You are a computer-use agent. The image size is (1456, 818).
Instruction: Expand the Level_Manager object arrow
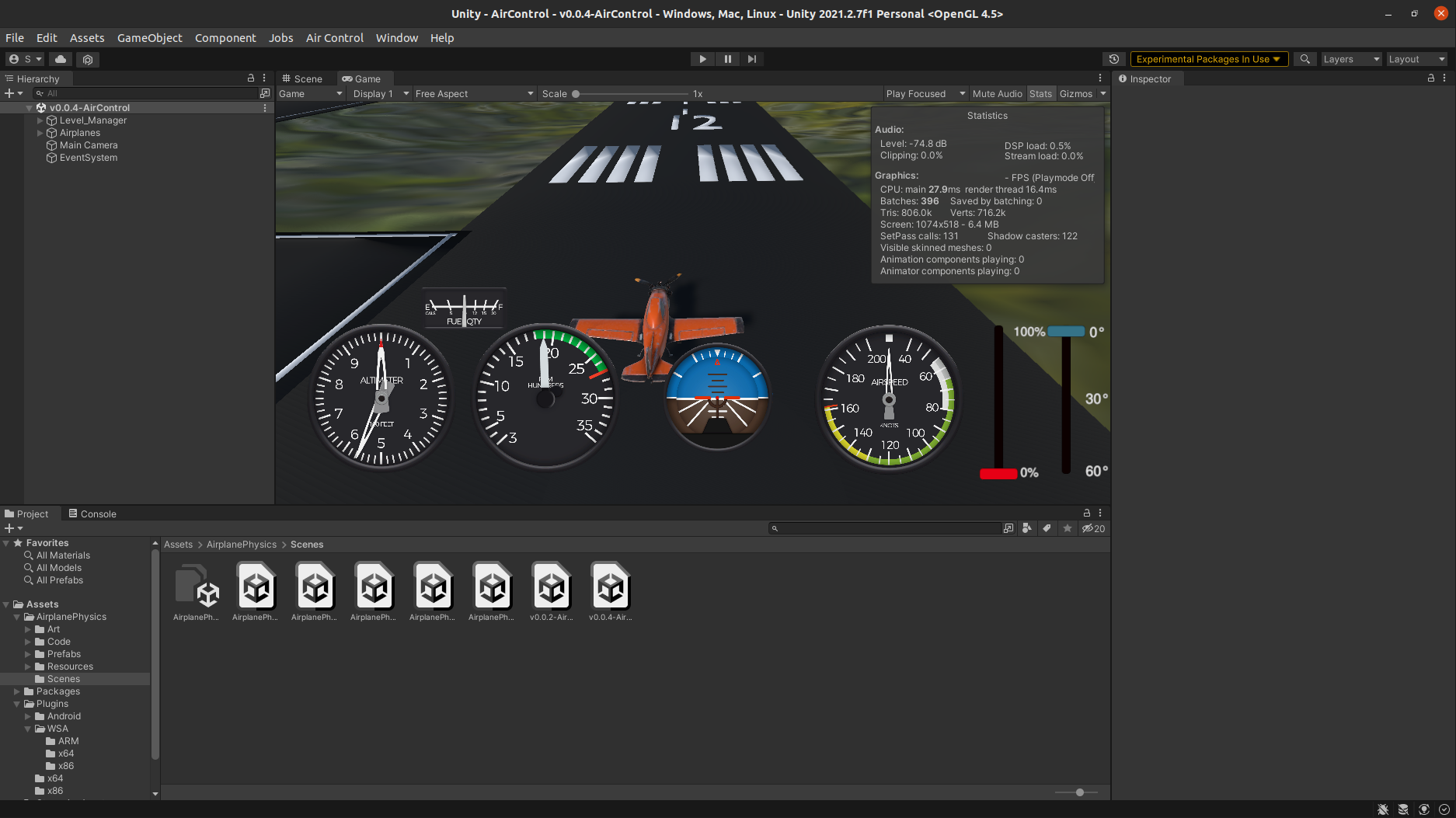(40, 120)
